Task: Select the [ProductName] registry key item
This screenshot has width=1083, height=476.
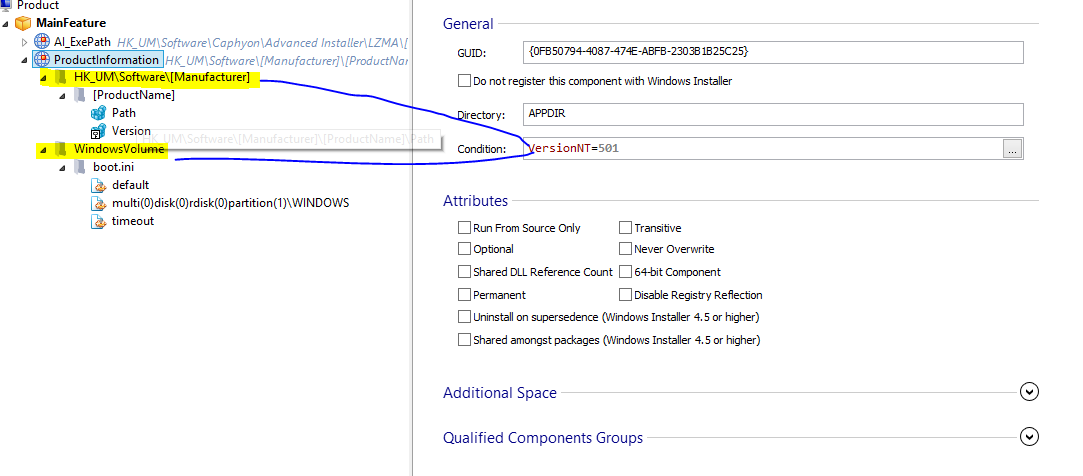Action: point(133,95)
